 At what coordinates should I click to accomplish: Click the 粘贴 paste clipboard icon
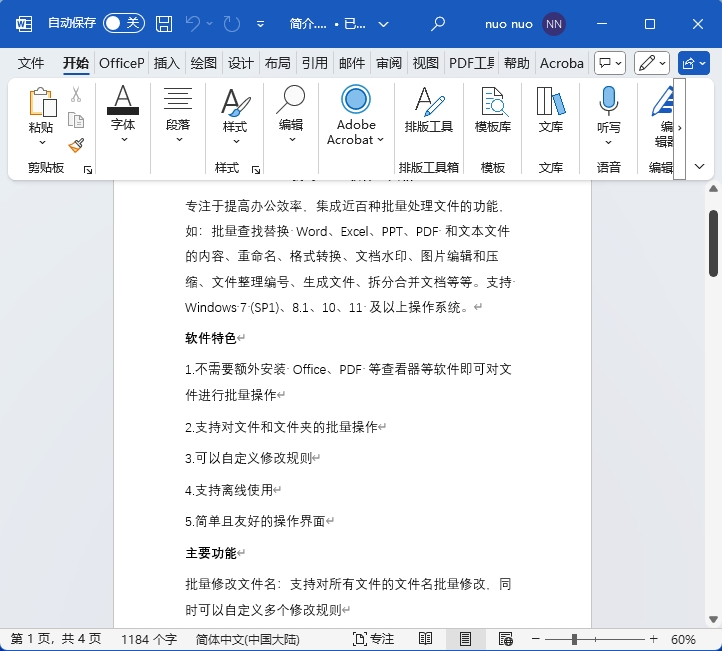click(41, 102)
